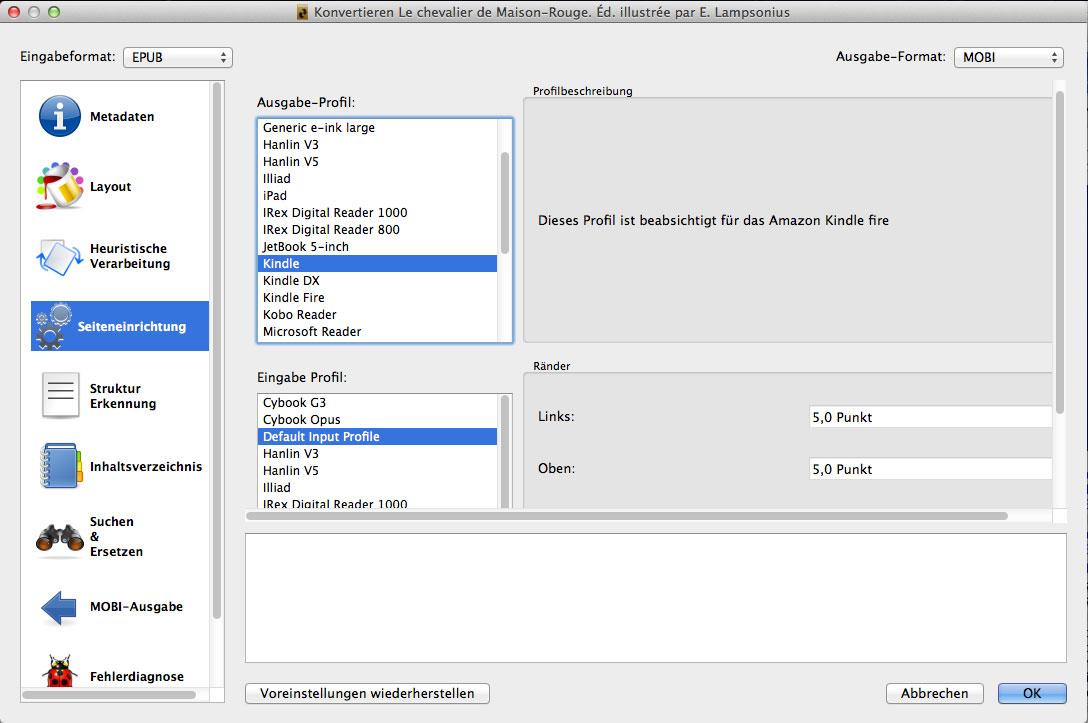Image resolution: width=1088 pixels, height=723 pixels.
Task: Choose Kobo Reader output profile
Action: (377, 314)
